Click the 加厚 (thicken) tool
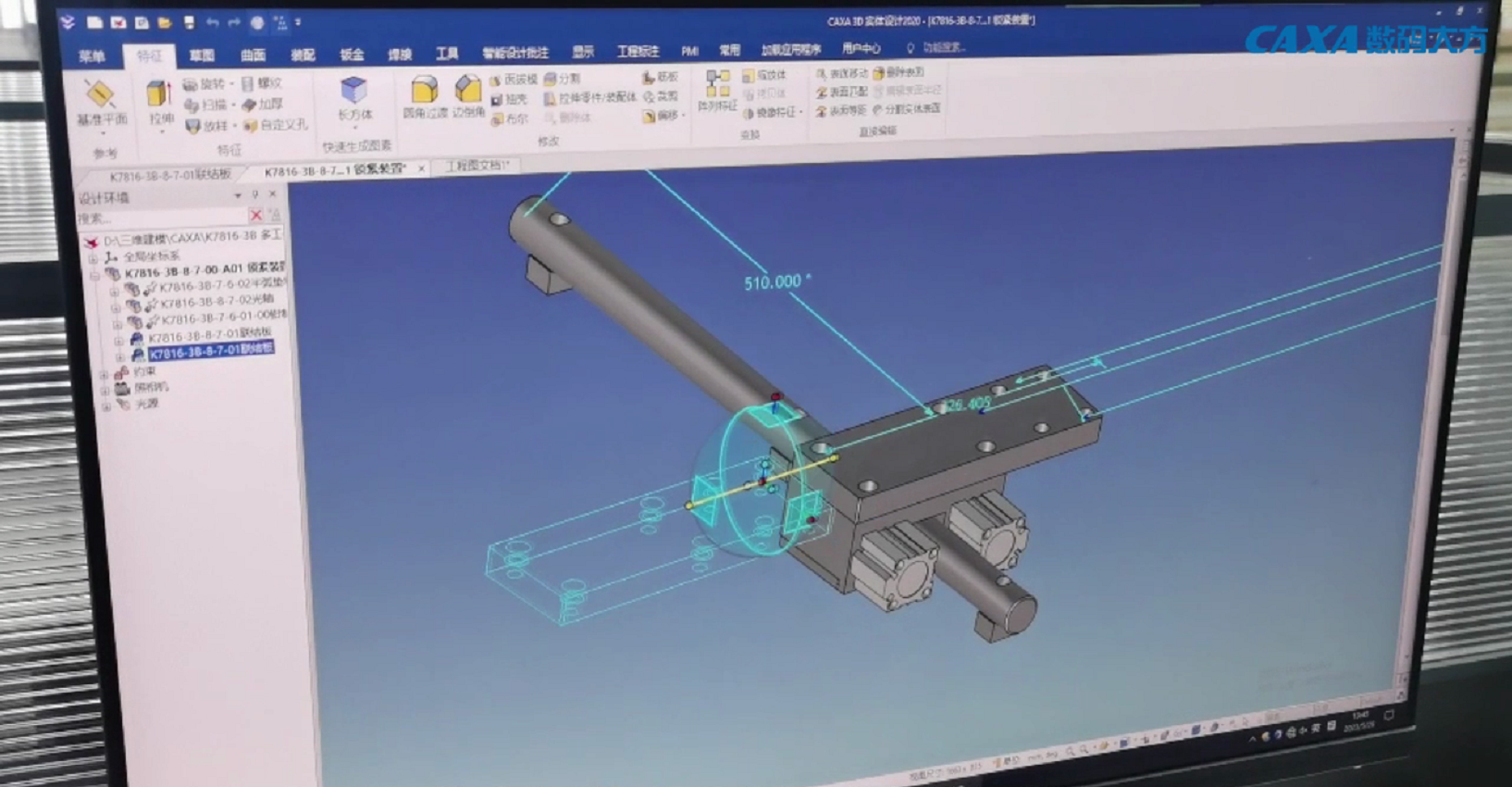This screenshot has height=787, width=1512. coord(264,104)
